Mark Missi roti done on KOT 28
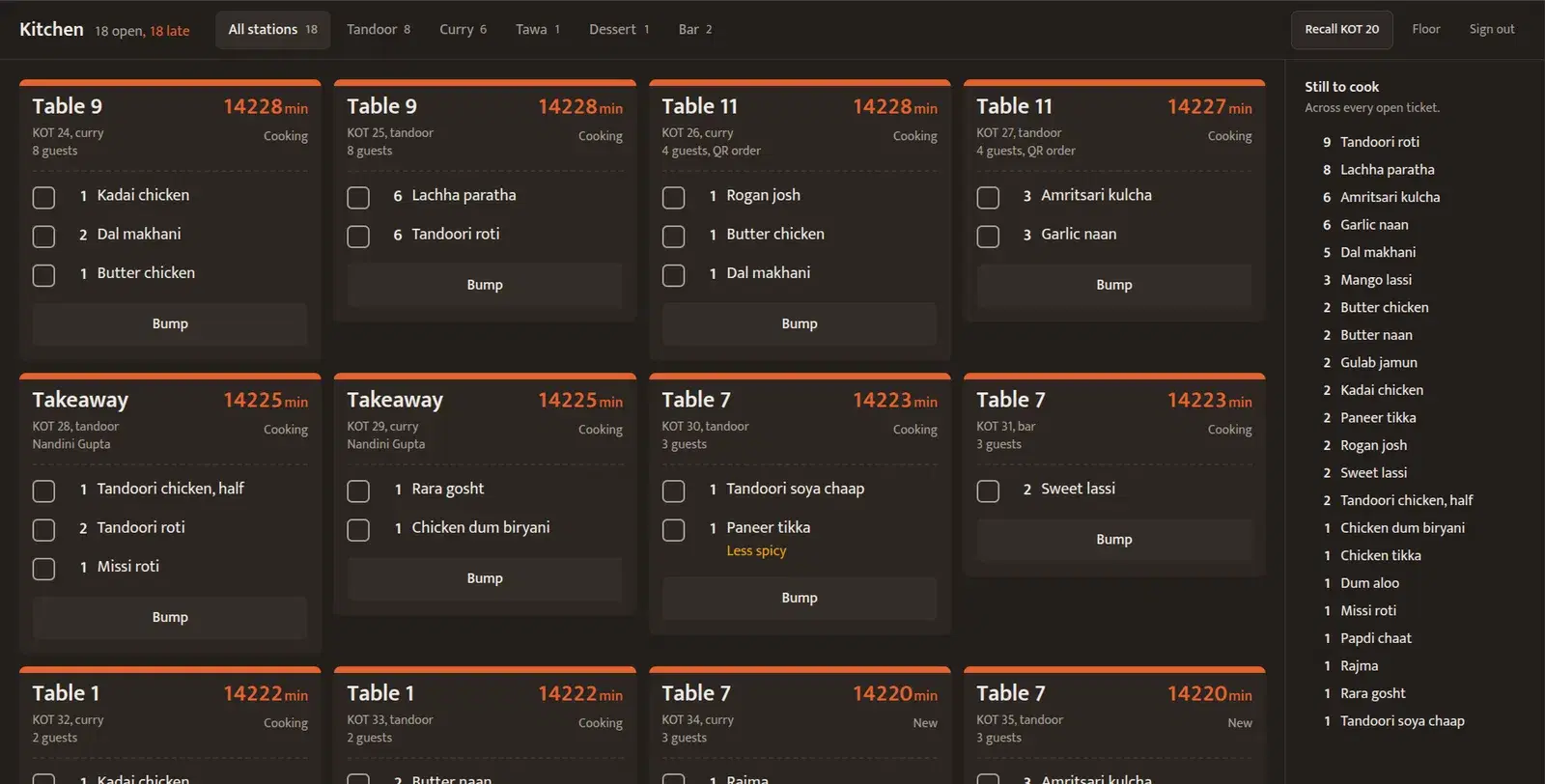 click(43, 569)
